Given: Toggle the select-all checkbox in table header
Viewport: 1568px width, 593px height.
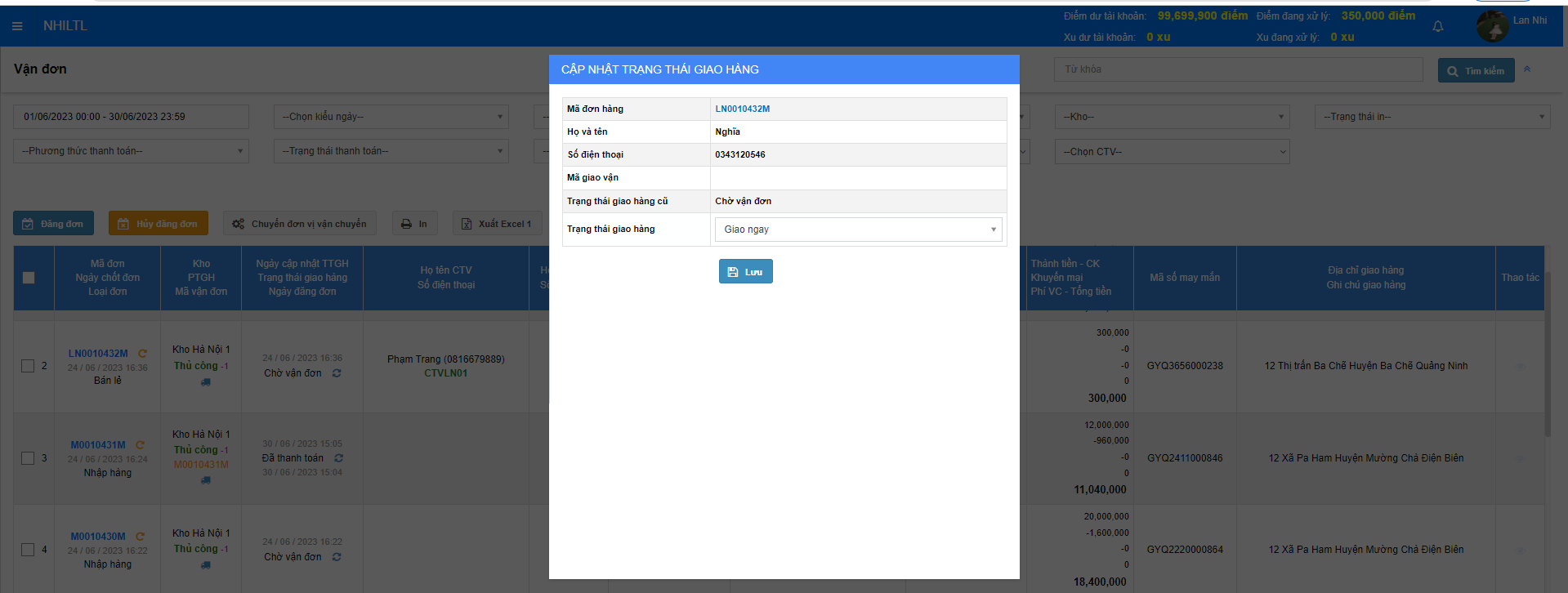Looking at the screenshot, I should click(29, 278).
